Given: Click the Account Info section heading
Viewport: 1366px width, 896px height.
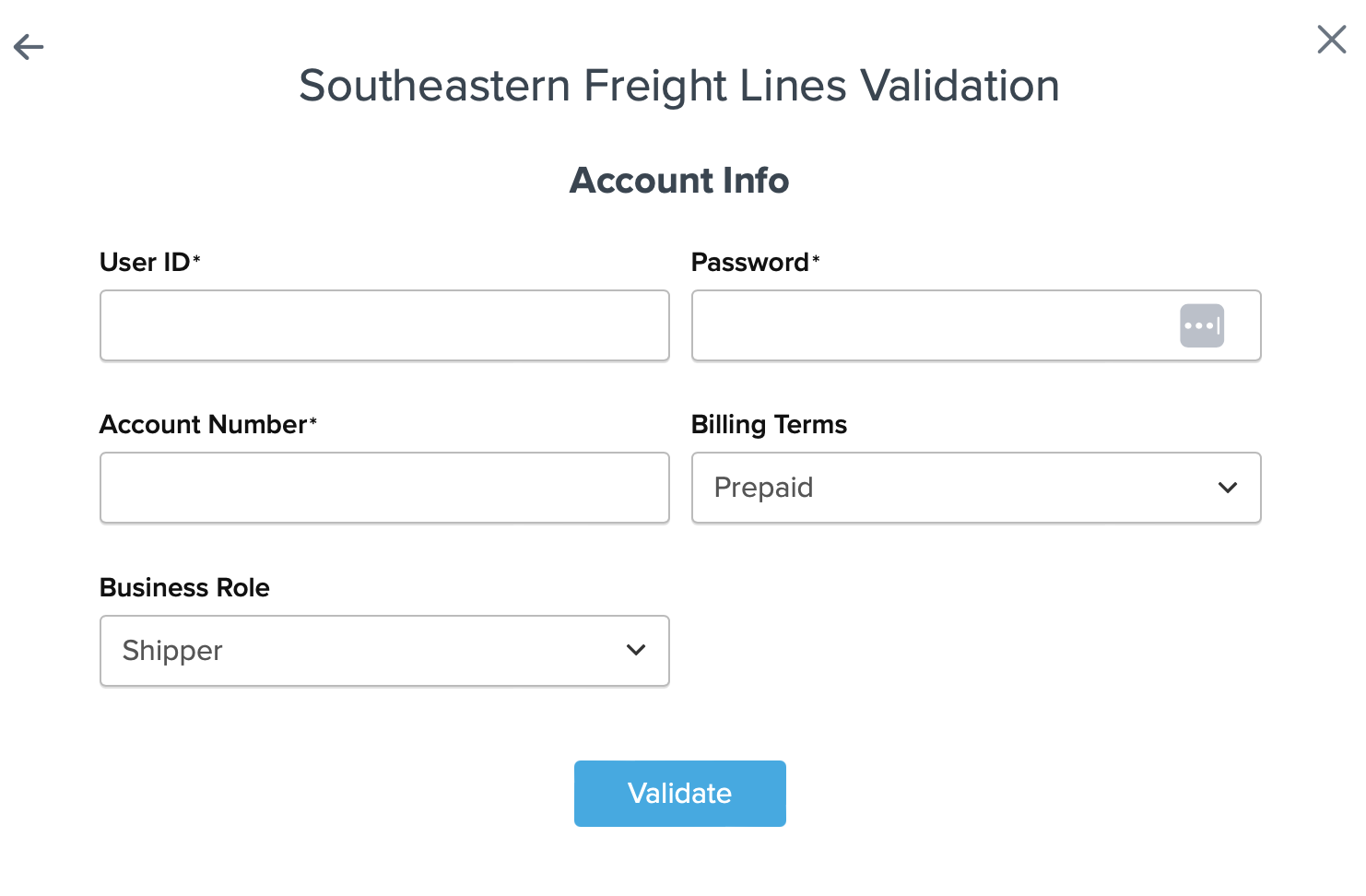Looking at the screenshot, I should (x=679, y=181).
